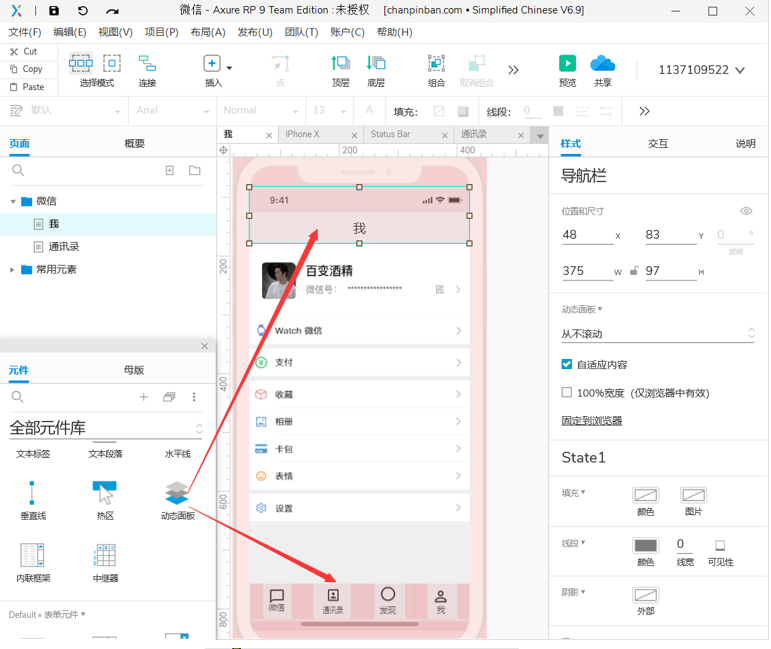
Task: Select the 选择模式 selection mode tool
Action: [x=81, y=63]
